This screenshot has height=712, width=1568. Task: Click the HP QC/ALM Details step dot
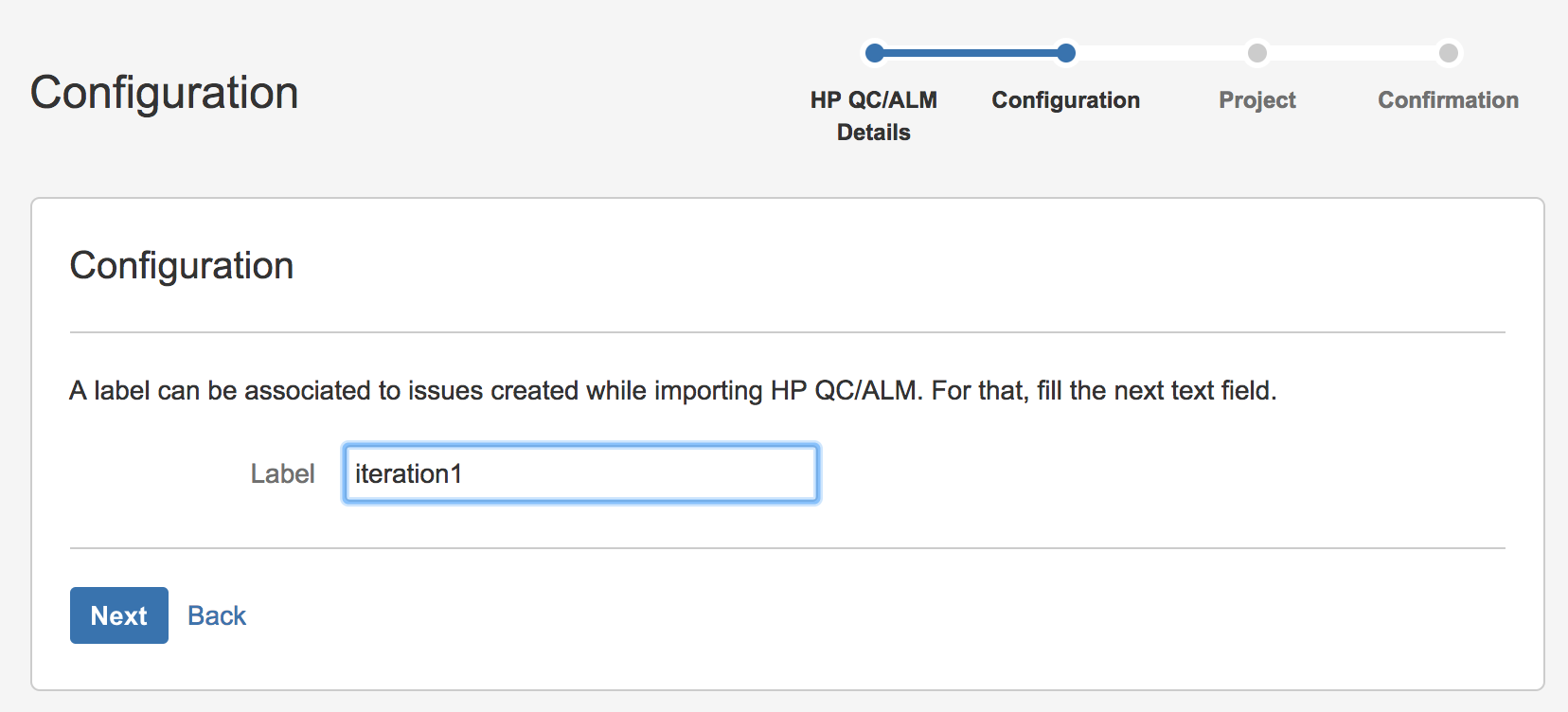pyautogui.click(x=875, y=53)
